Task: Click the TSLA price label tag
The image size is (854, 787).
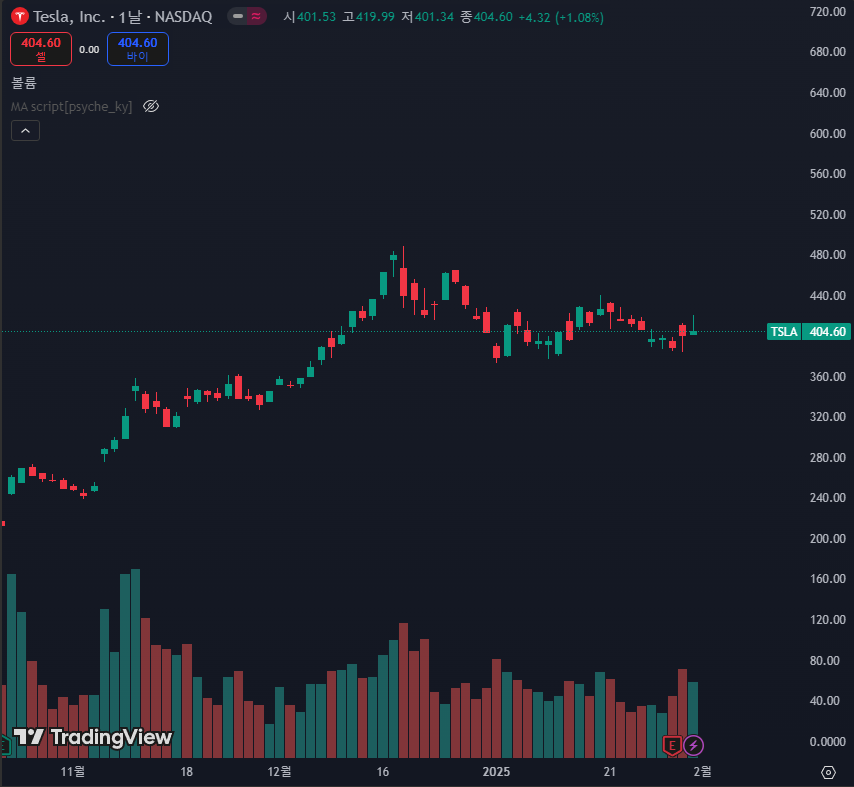Action: coord(784,332)
